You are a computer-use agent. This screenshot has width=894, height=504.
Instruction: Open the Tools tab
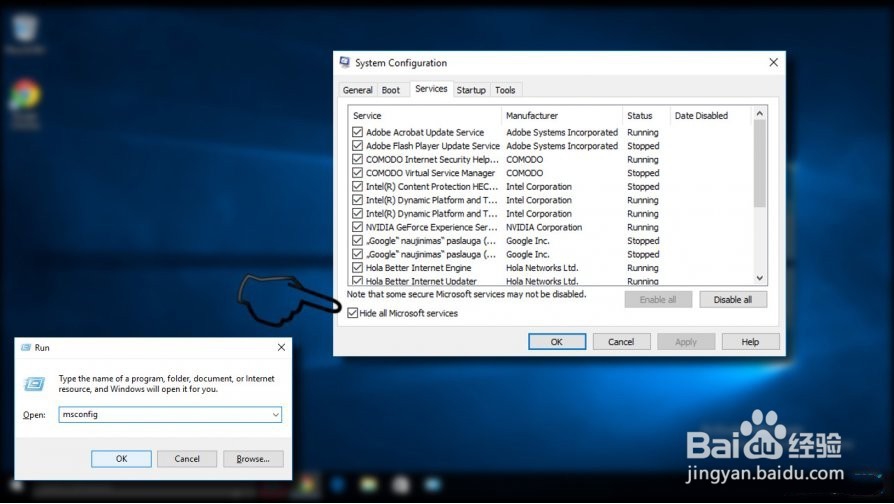pos(505,90)
